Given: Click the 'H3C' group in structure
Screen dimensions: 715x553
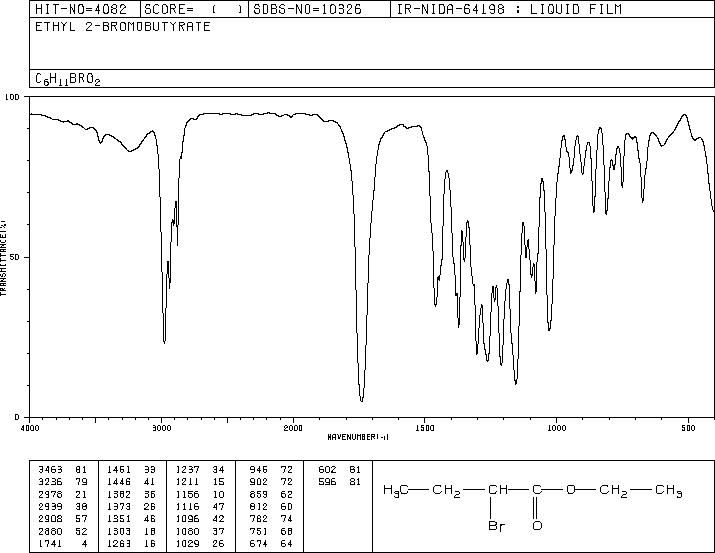Looking at the screenshot, I should pos(396,491).
